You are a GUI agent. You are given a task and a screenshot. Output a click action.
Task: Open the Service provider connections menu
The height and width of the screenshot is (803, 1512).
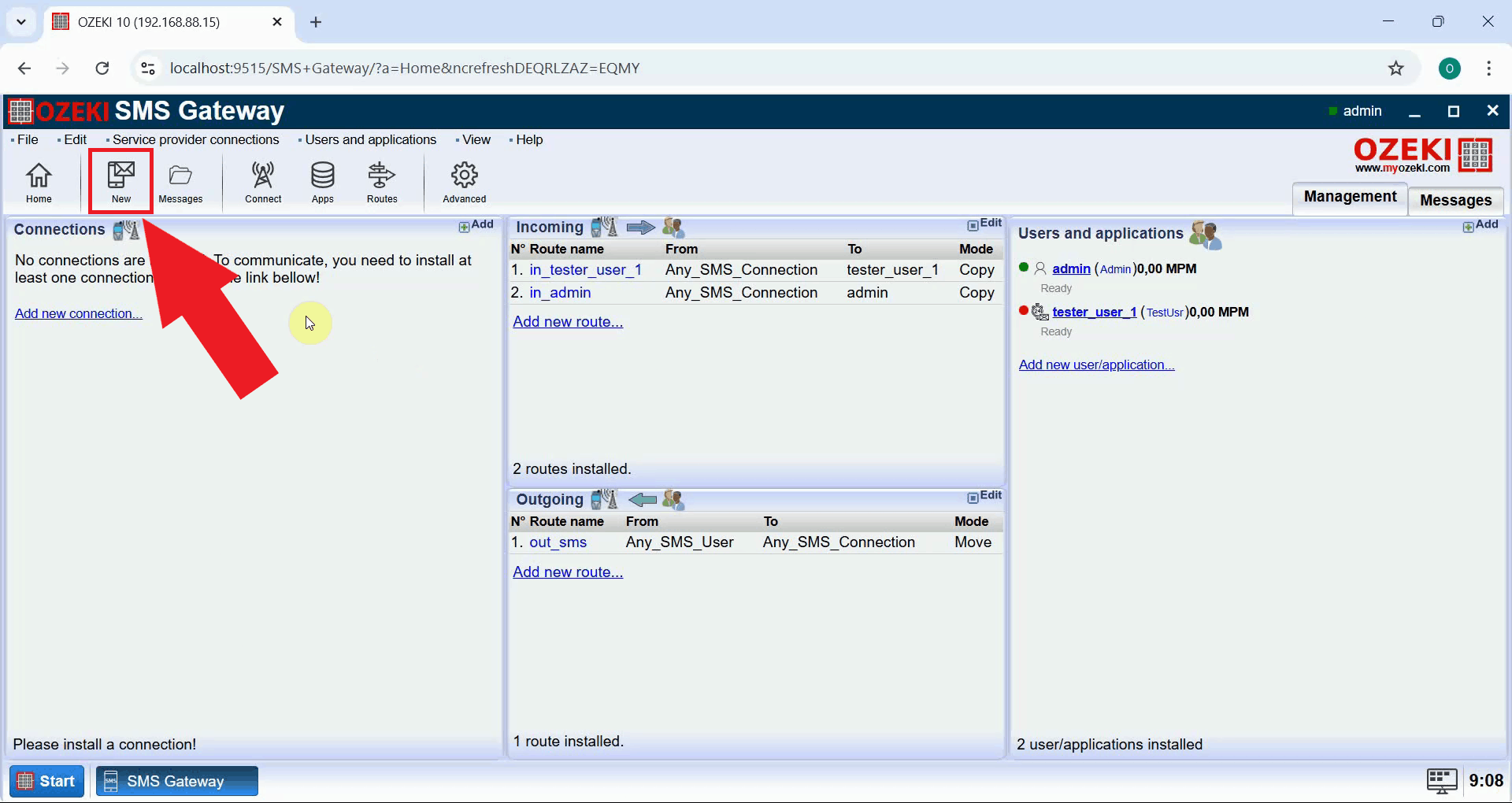click(x=195, y=139)
